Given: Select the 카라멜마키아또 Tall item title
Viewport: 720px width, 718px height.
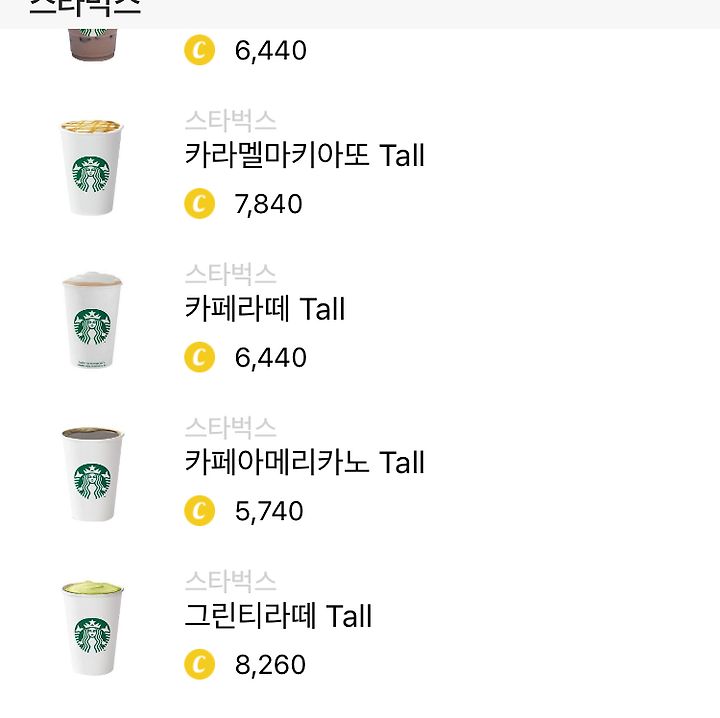Looking at the screenshot, I should pos(304,155).
